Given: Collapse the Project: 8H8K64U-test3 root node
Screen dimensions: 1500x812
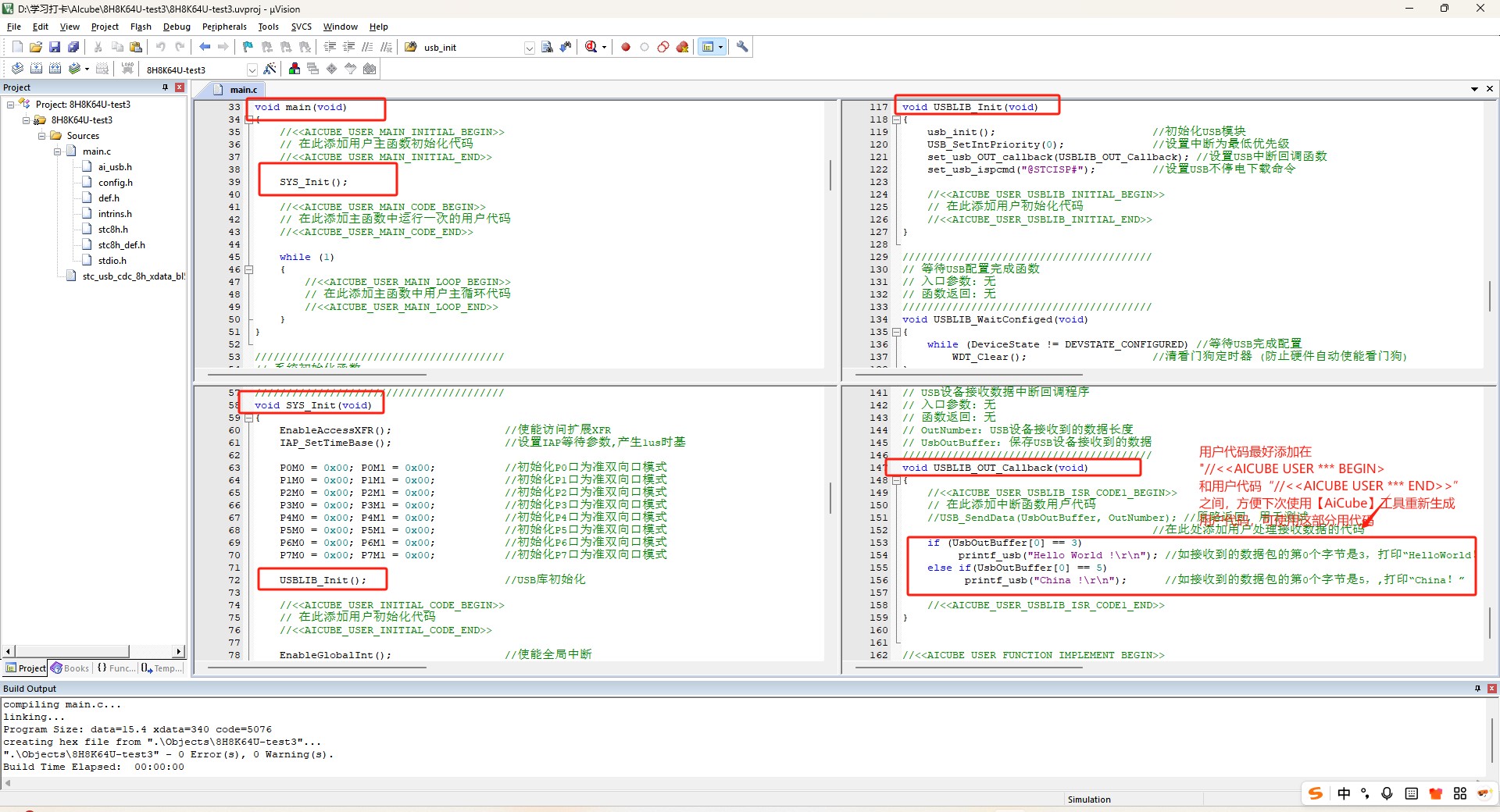Looking at the screenshot, I should [x=10, y=105].
